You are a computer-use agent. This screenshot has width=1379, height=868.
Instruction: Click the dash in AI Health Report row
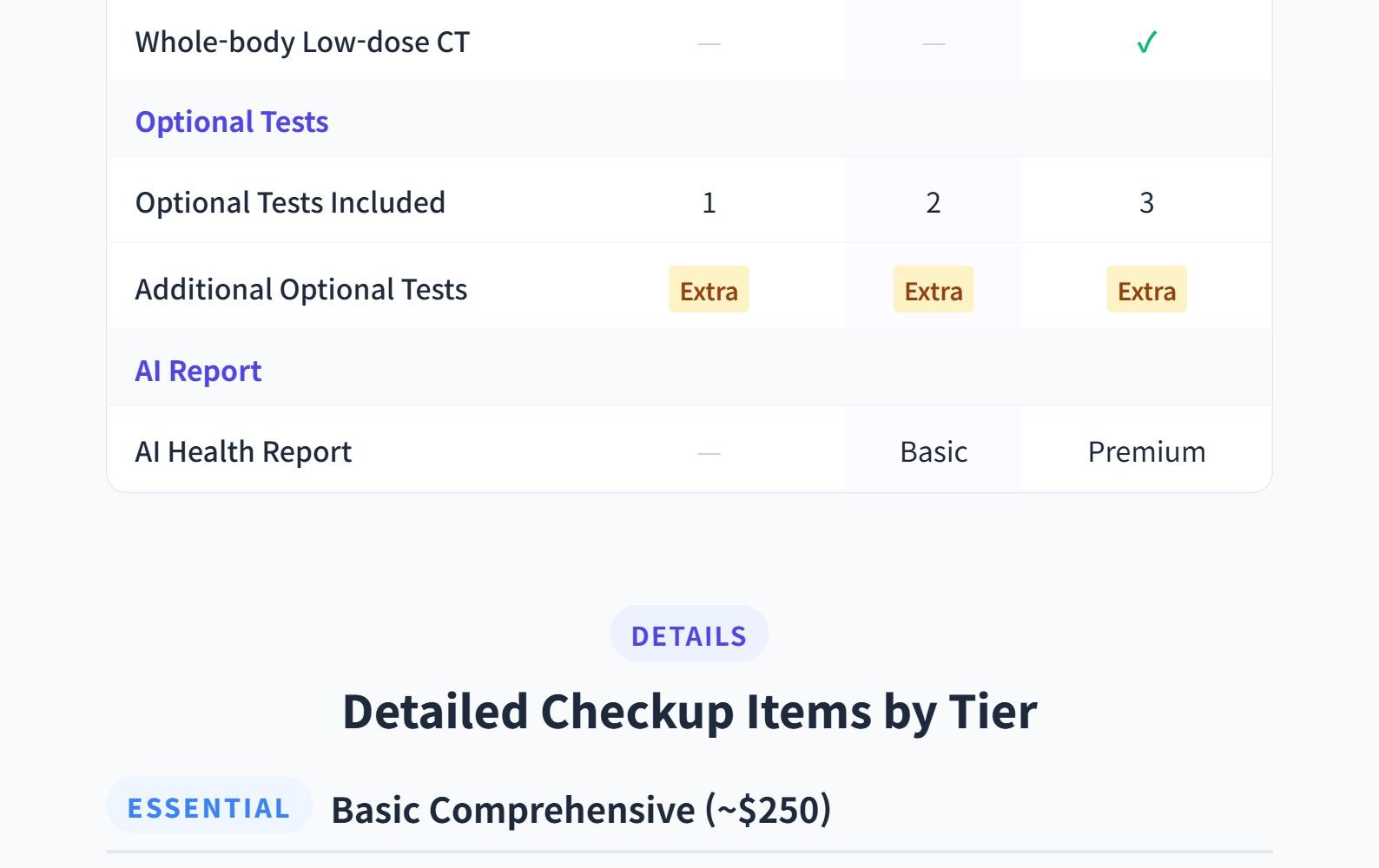coord(709,453)
